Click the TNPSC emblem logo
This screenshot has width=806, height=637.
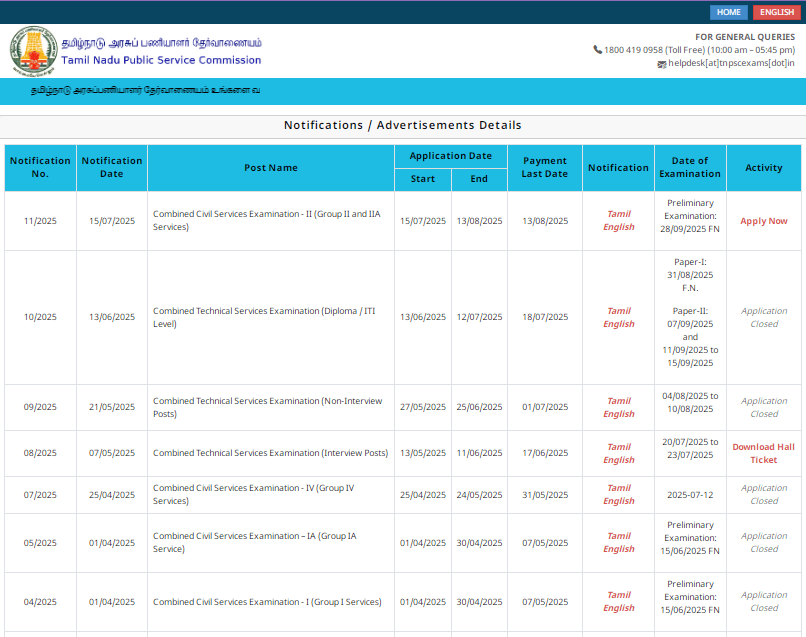33,47
